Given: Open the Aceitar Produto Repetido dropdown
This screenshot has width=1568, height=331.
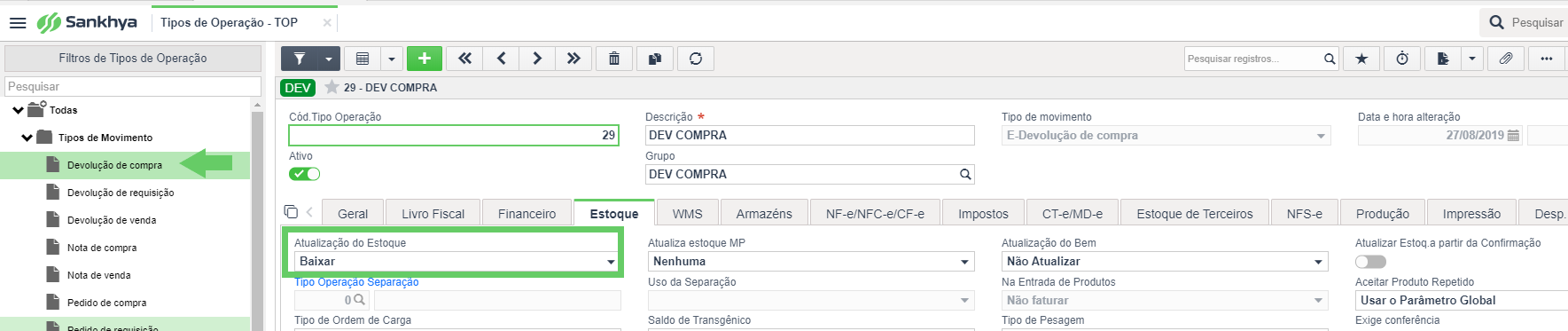Looking at the screenshot, I should pos(1462,300).
